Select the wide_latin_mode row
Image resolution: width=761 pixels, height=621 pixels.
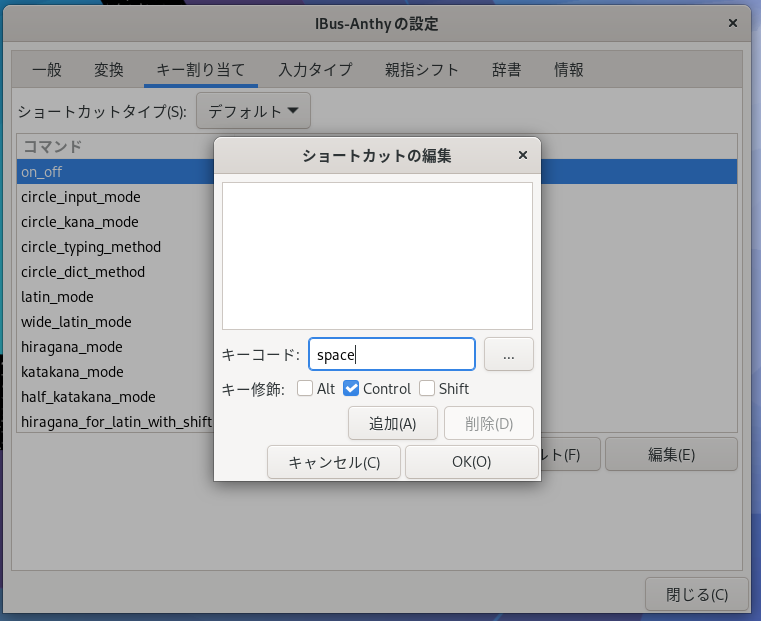[x=116, y=322]
